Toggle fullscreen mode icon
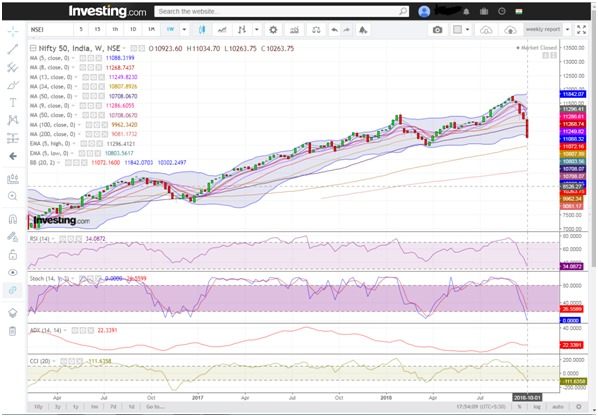Viewport: 598px width, 417px height. pos(581,29)
